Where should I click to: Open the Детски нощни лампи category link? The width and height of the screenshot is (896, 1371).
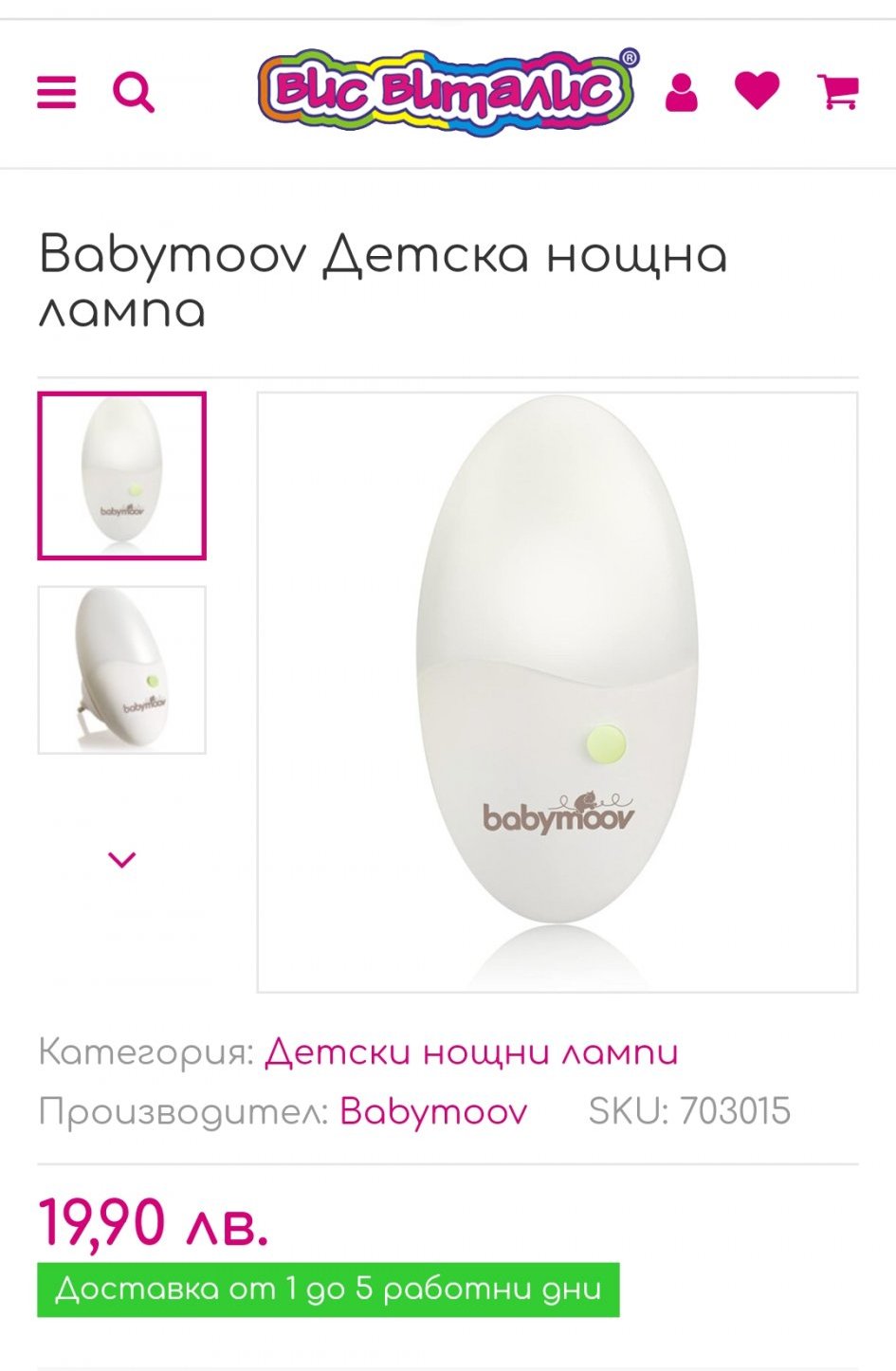(471, 1052)
